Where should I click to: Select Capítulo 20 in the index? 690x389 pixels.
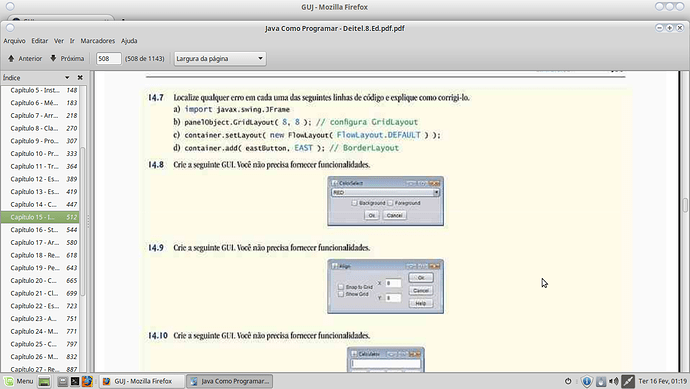click(44, 280)
